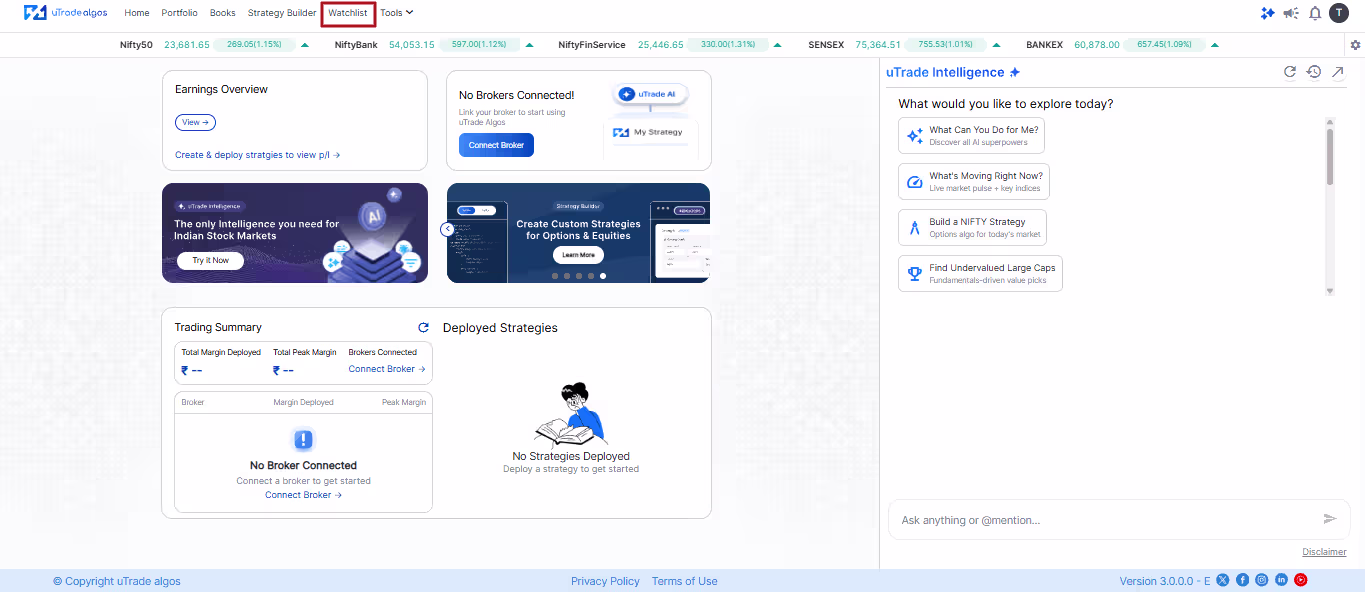Click suggestions scrollbar down arrow
Screen dimensions: 1365x592
coord(1330,291)
